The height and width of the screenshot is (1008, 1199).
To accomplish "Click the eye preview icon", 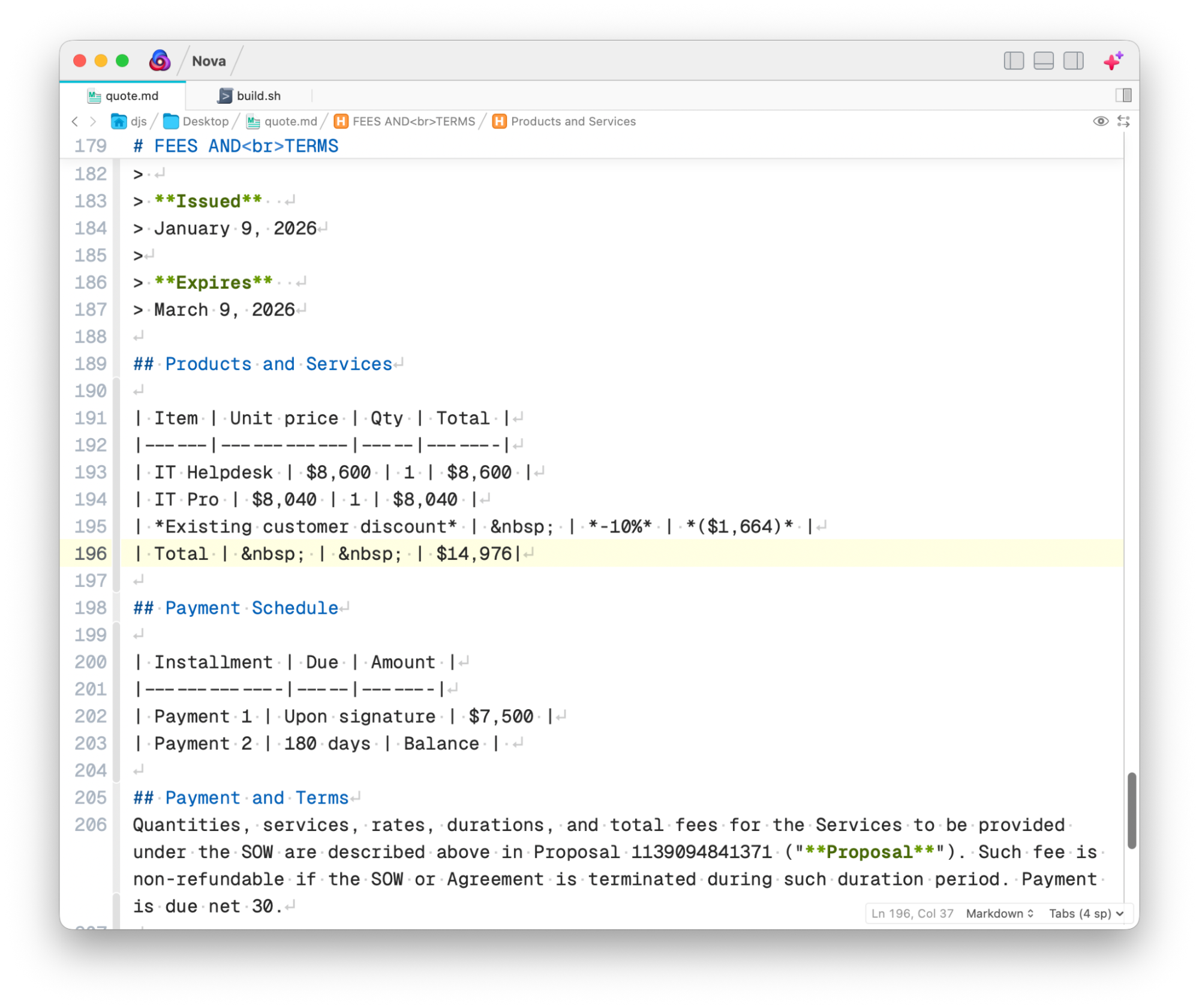I will (1100, 121).
